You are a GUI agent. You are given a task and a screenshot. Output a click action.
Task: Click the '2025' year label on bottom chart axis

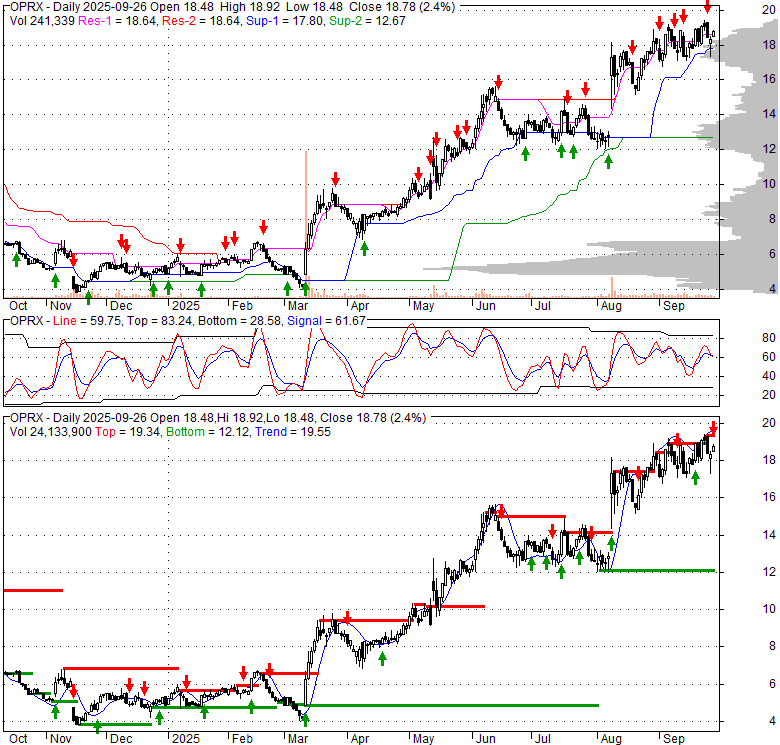point(186,739)
